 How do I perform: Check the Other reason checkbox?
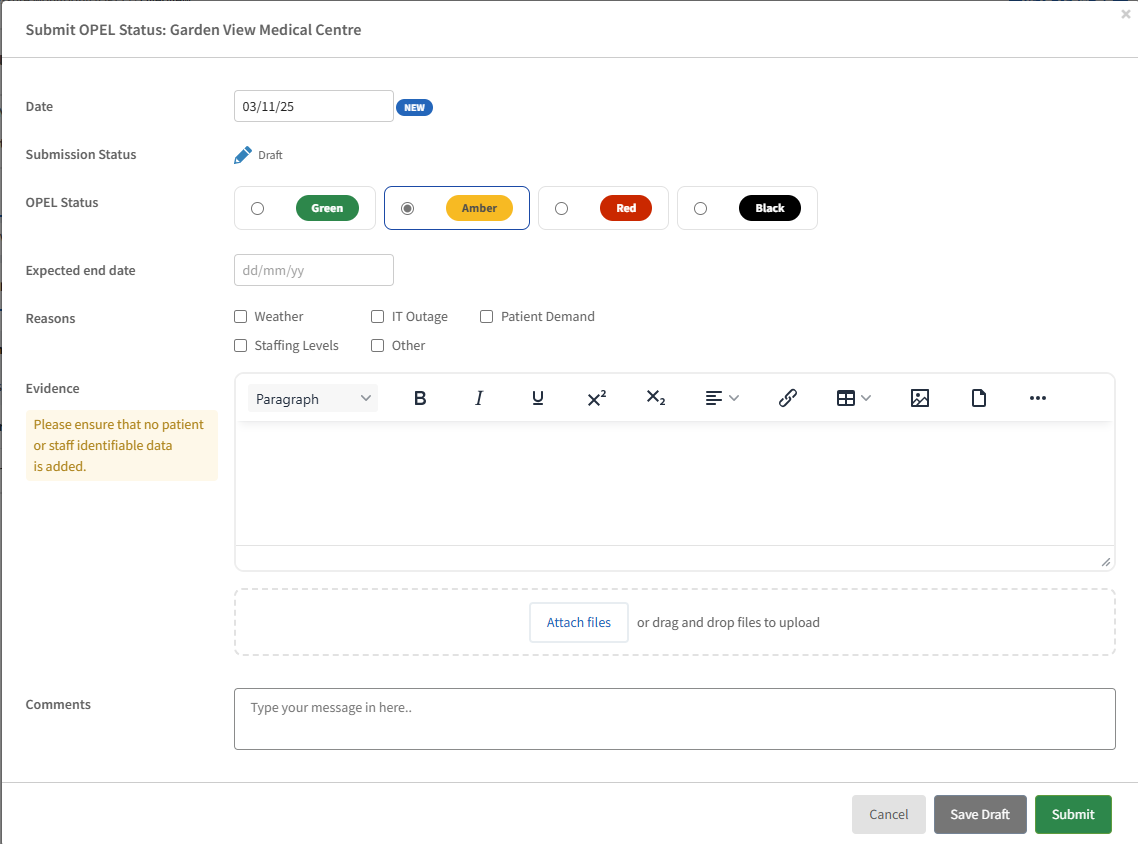pyautogui.click(x=377, y=345)
